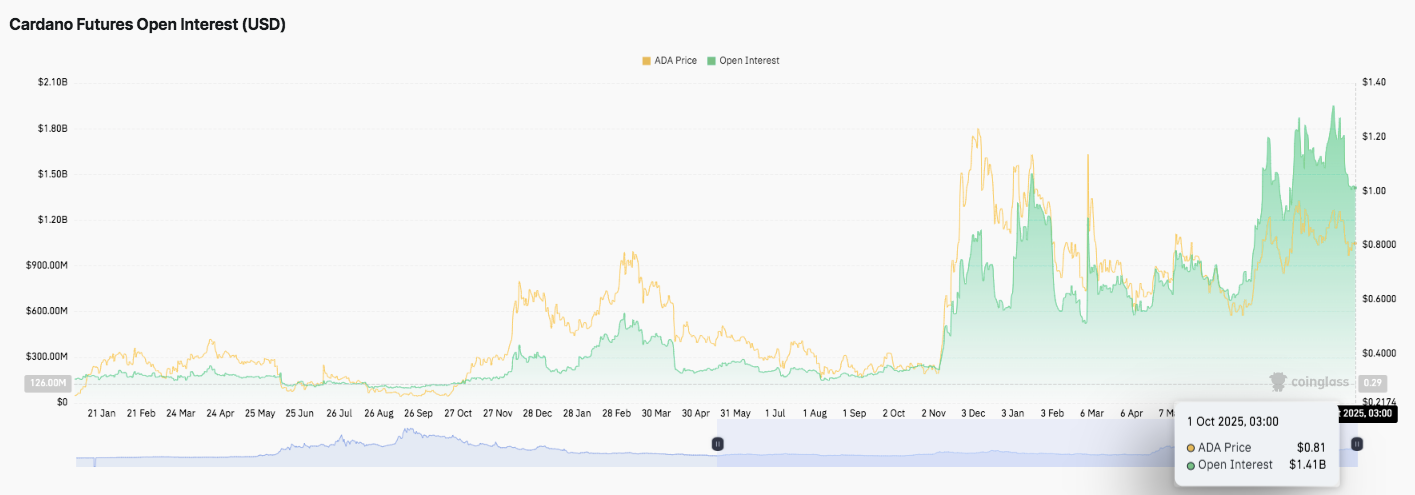Image resolution: width=1415 pixels, height=495 pixels.
Task: Click the $0.81 value in the tooltip
Action: coord(1310,447)
